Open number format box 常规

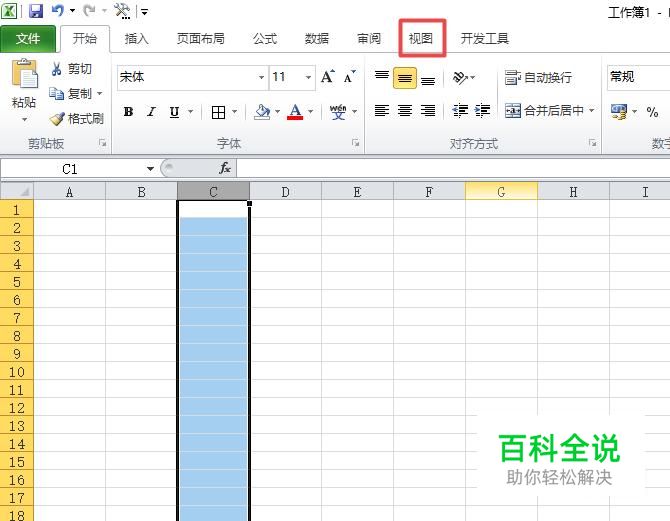tap(638, 77)
